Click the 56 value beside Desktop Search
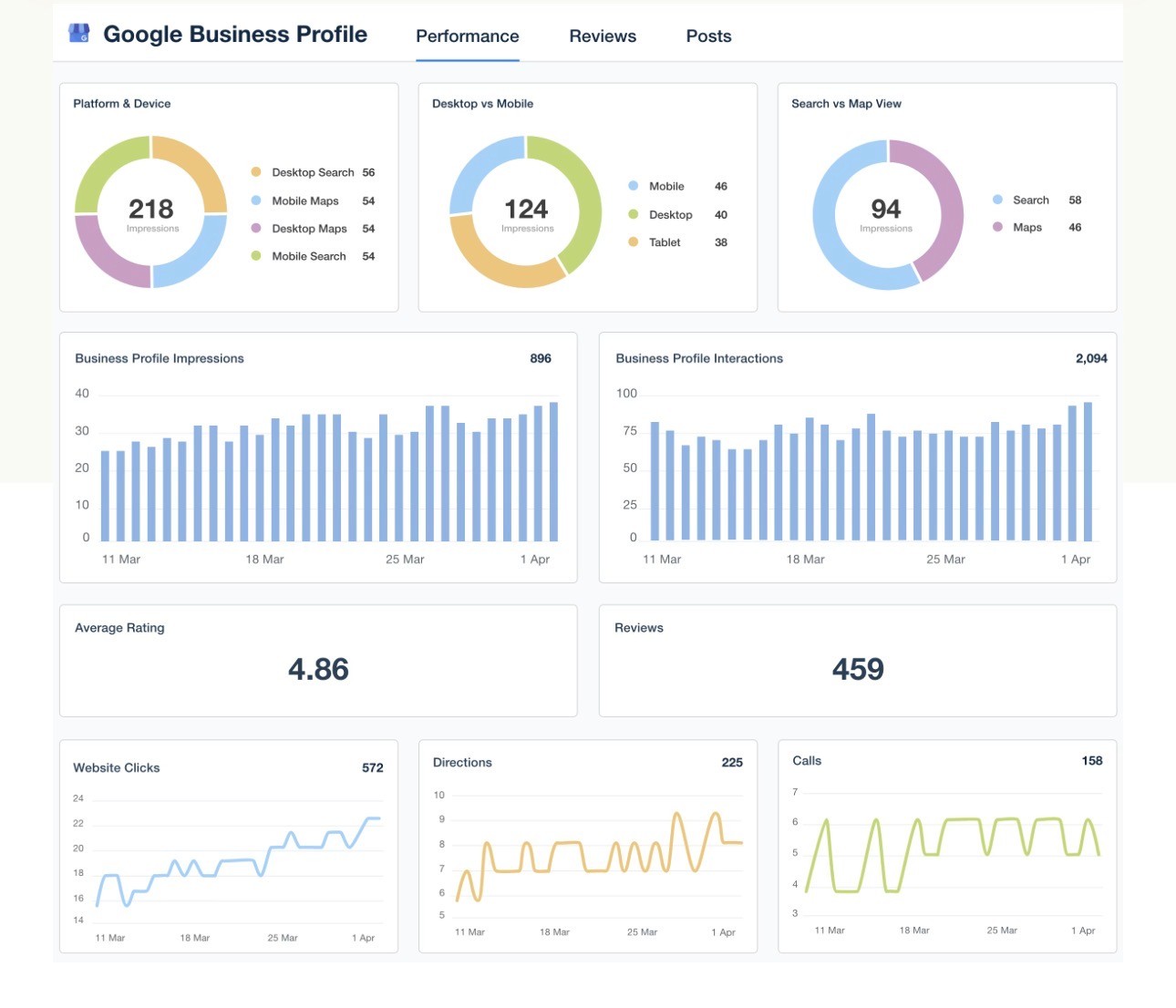 pyautogui.click(x=368, y=172)
